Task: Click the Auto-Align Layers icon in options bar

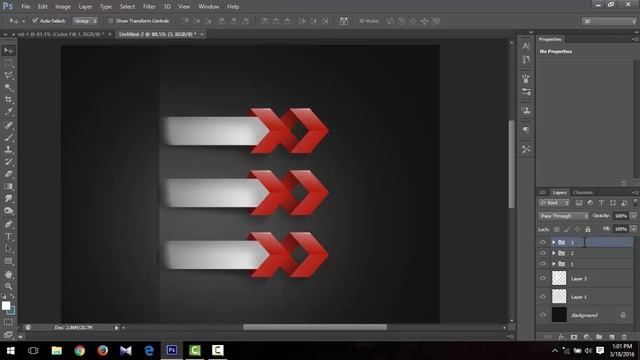Action: click(x=344, y=21)
